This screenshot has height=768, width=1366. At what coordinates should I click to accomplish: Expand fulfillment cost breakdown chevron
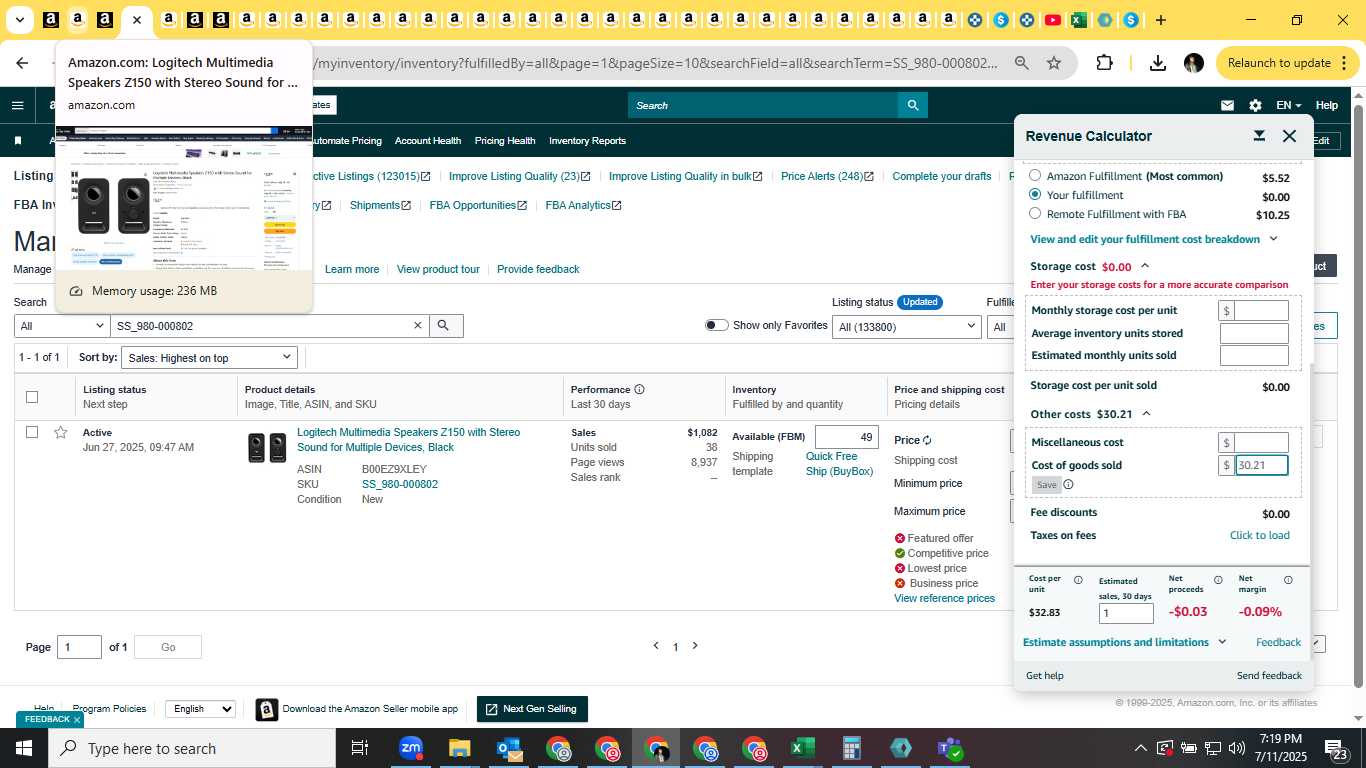click(1273, 239)
